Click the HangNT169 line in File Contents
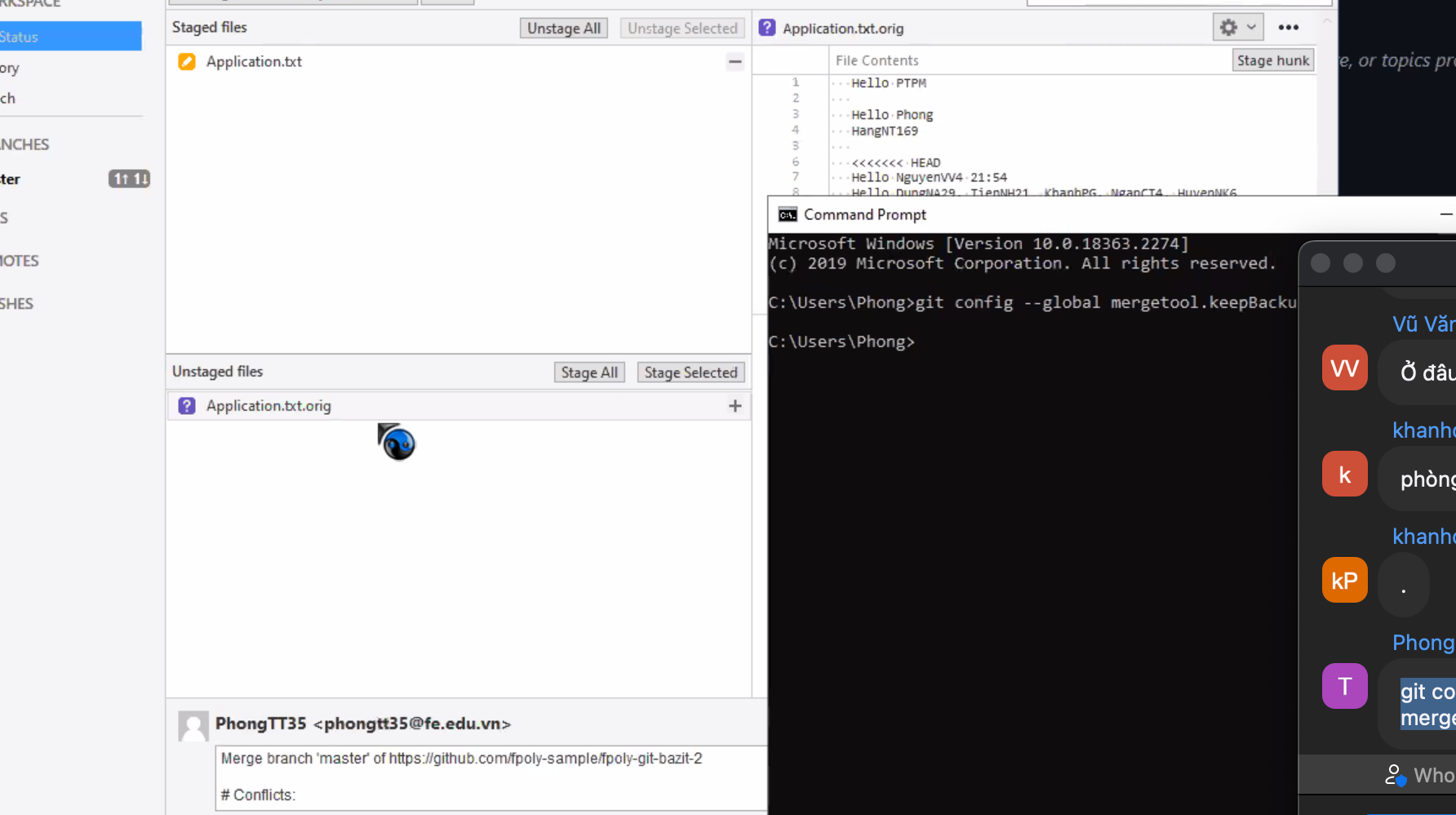 (885, 131)
